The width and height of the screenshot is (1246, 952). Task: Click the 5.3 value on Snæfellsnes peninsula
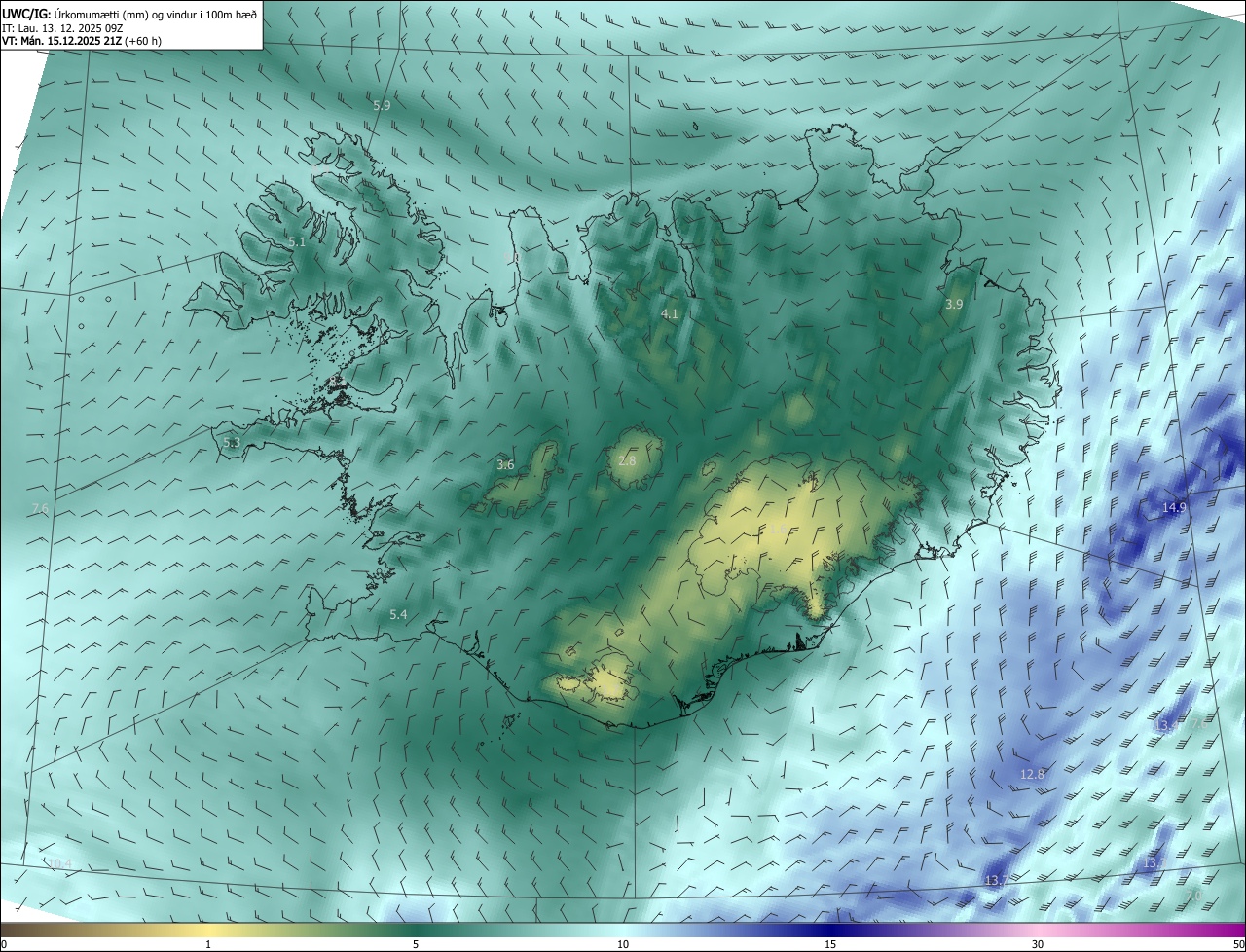tap(232, 442)
